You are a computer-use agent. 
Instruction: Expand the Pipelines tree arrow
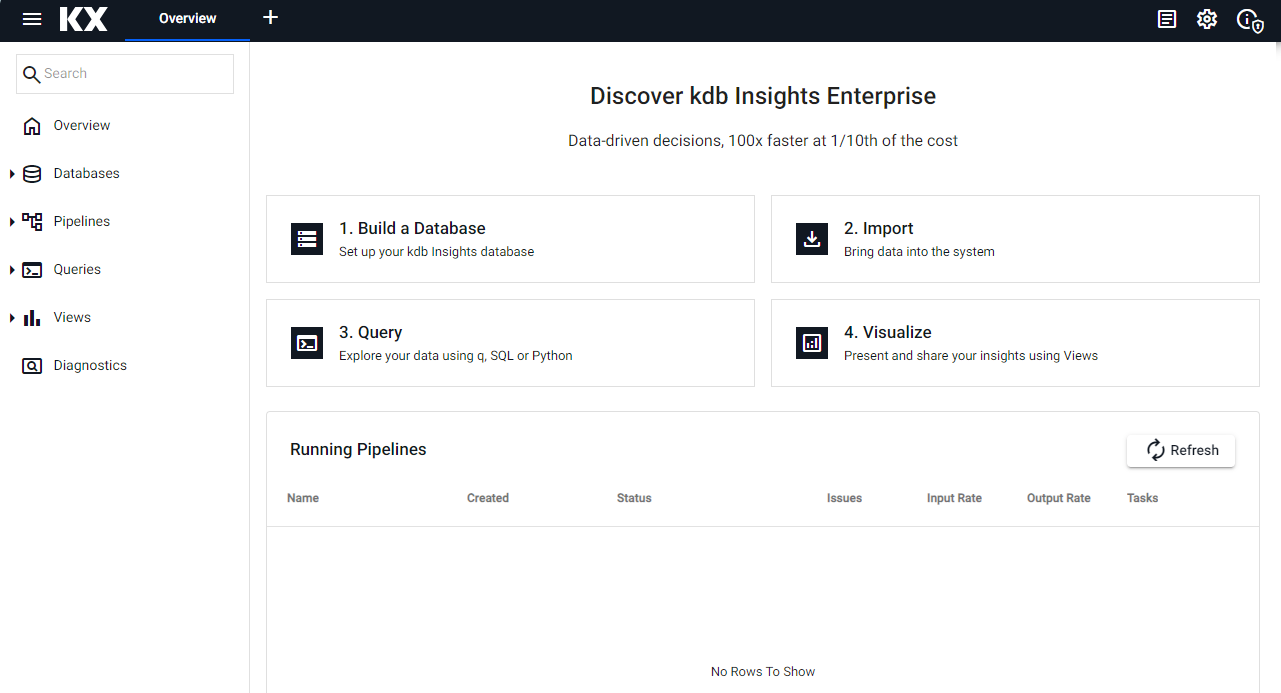point(12,222)
